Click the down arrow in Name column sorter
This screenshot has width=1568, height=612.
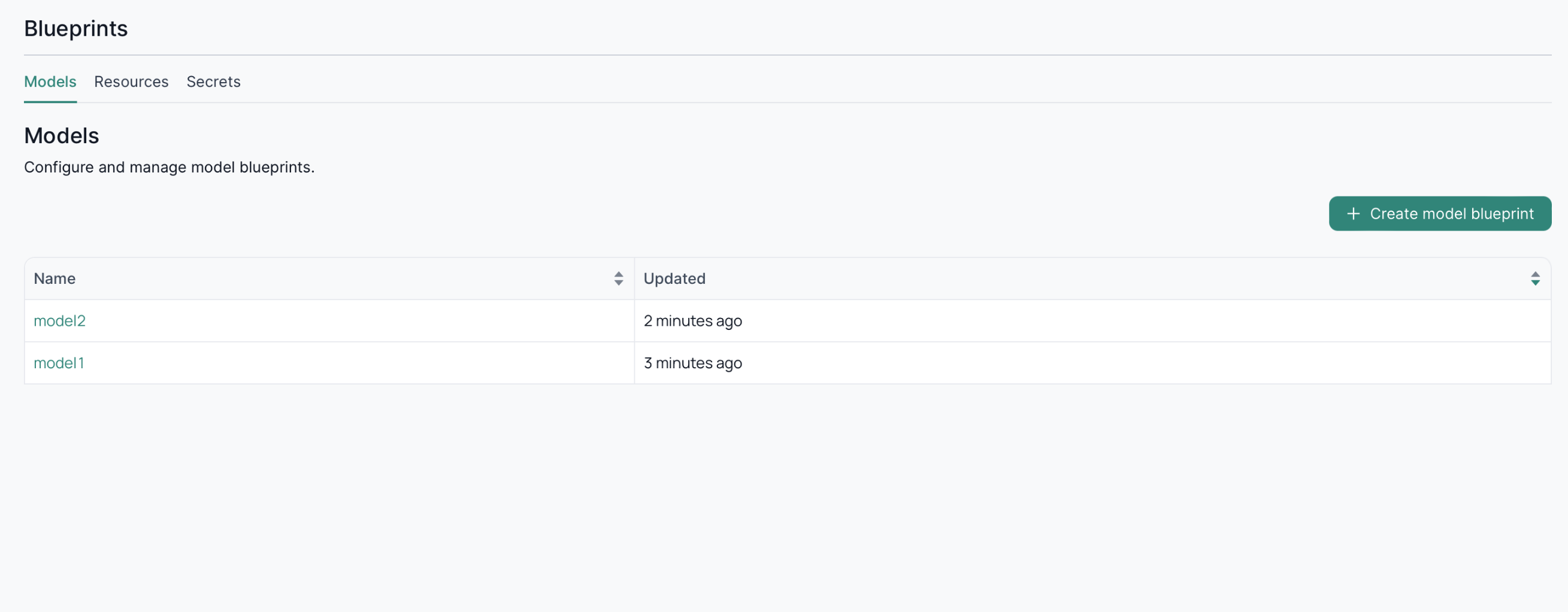click(619, 283)
